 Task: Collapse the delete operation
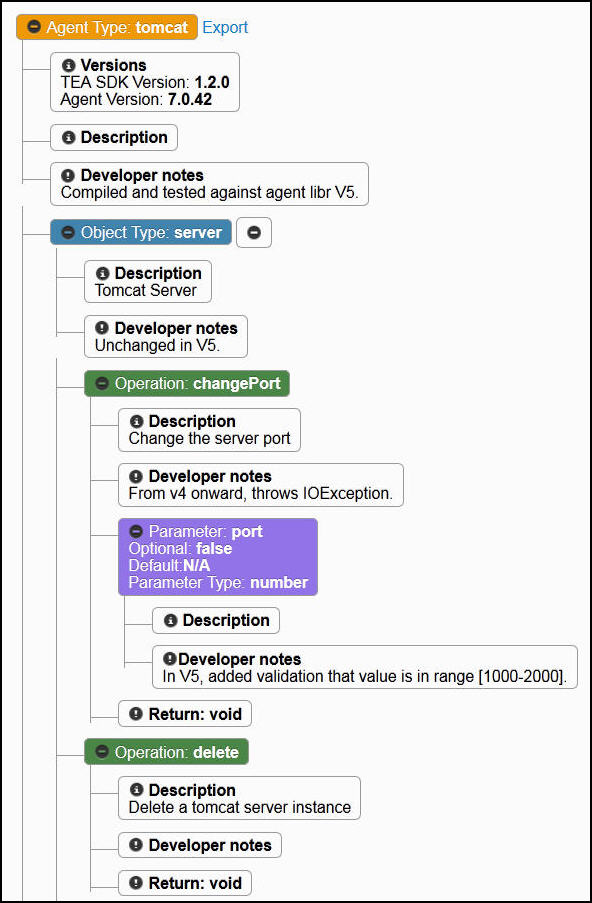[103, 752]
